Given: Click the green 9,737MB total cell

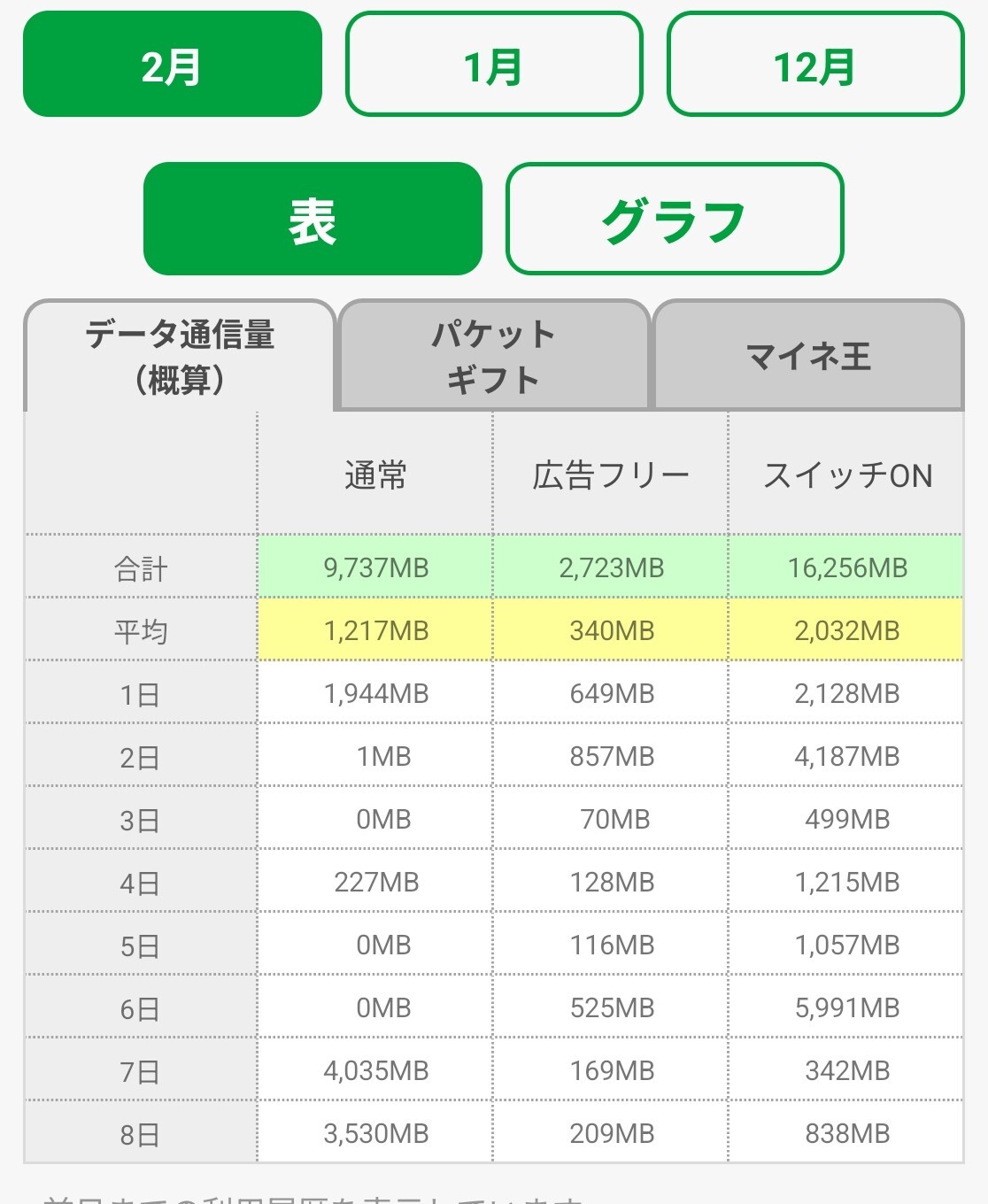Looking at the screenshot, I should pyautogui.click(x=375, y=567).
